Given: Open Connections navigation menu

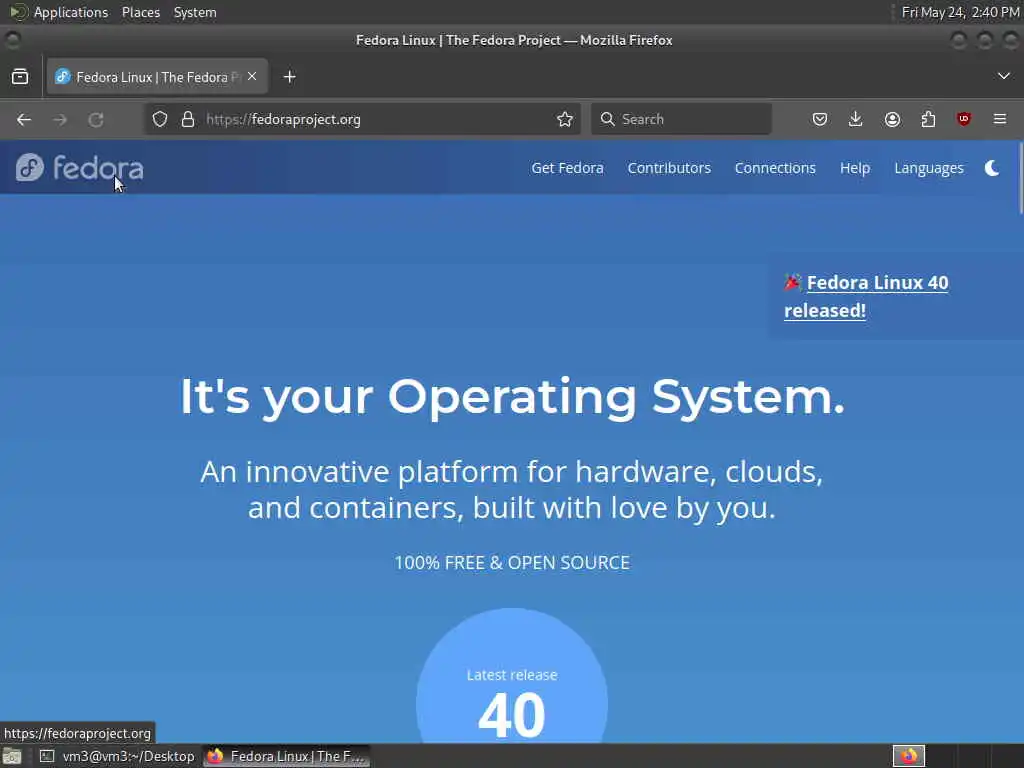Looking at the screenshot, I should point(775,168).
